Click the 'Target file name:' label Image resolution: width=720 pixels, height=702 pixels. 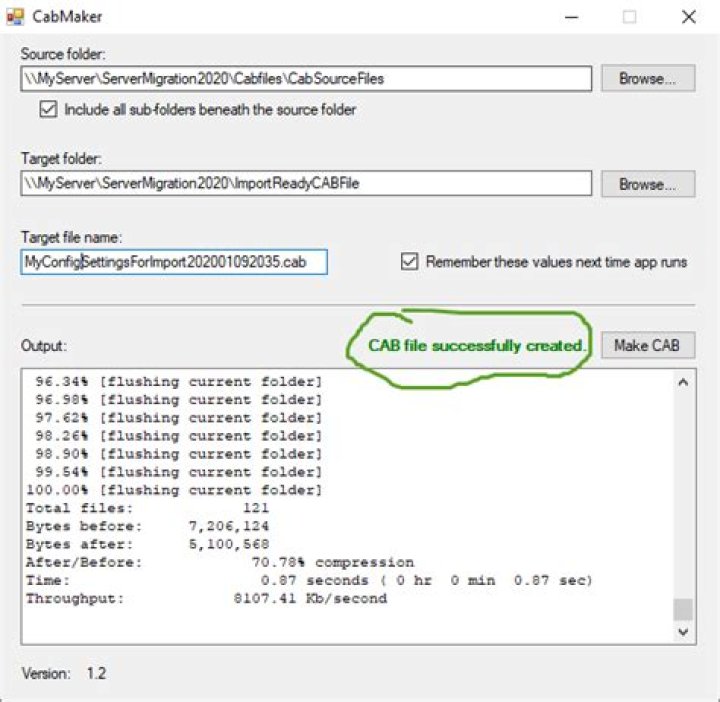pos(72,237)
